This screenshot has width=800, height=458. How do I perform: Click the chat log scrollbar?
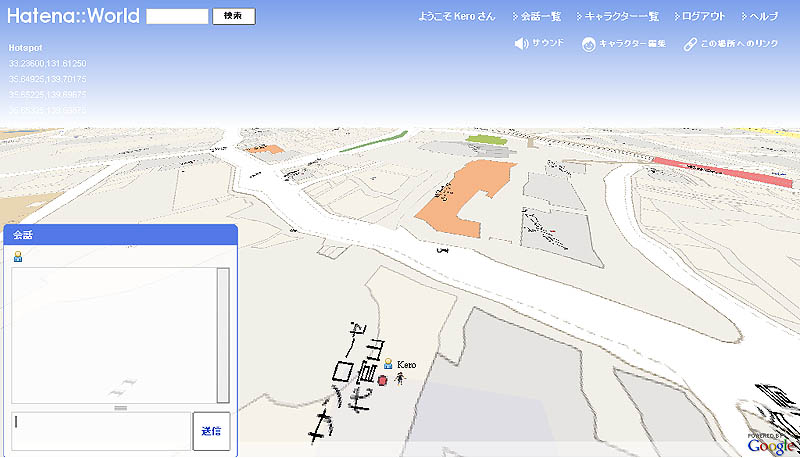pyautogui.click(x=223, y=336)
